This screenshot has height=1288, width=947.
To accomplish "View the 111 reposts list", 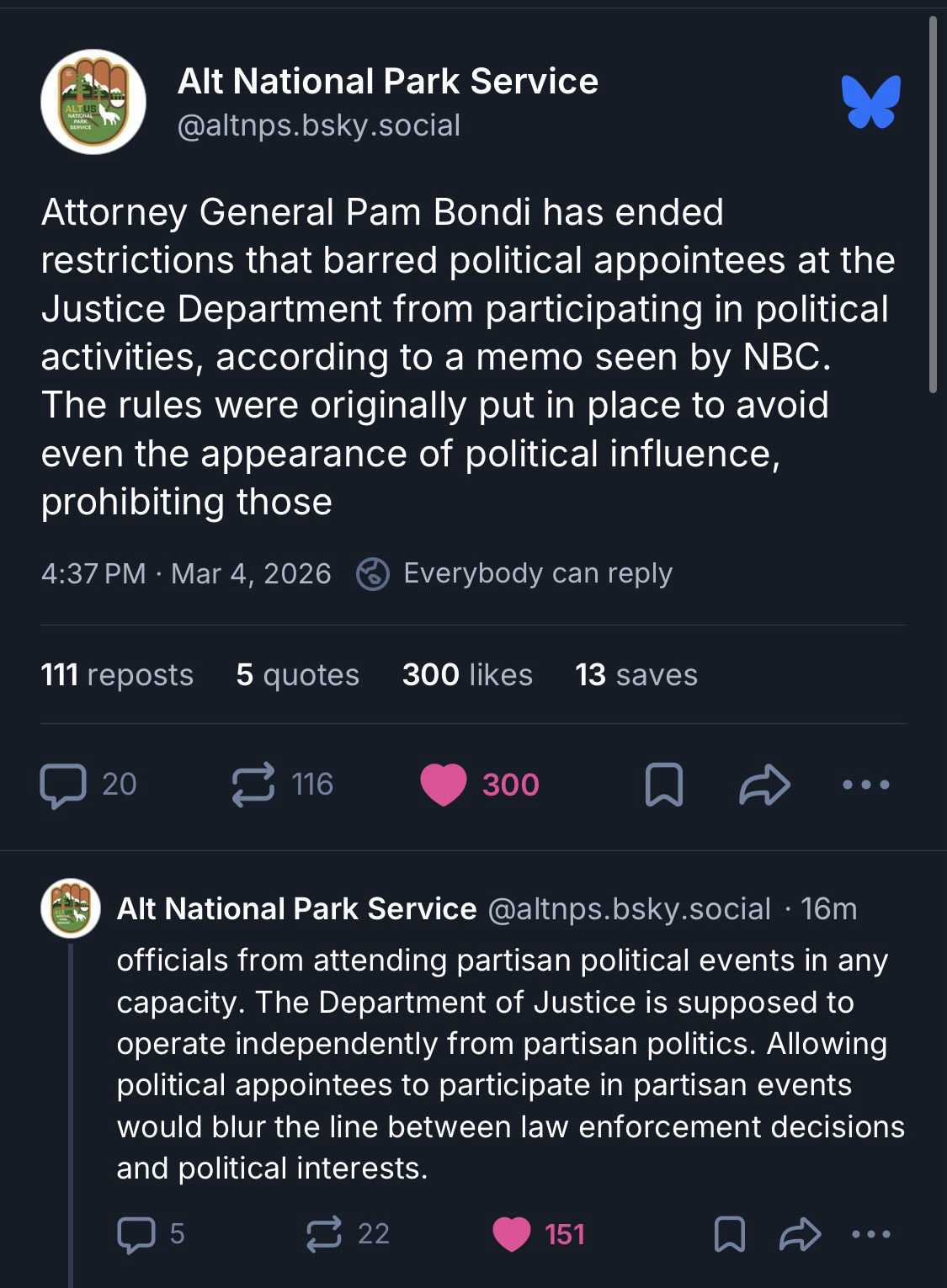I will pos(117,674).
